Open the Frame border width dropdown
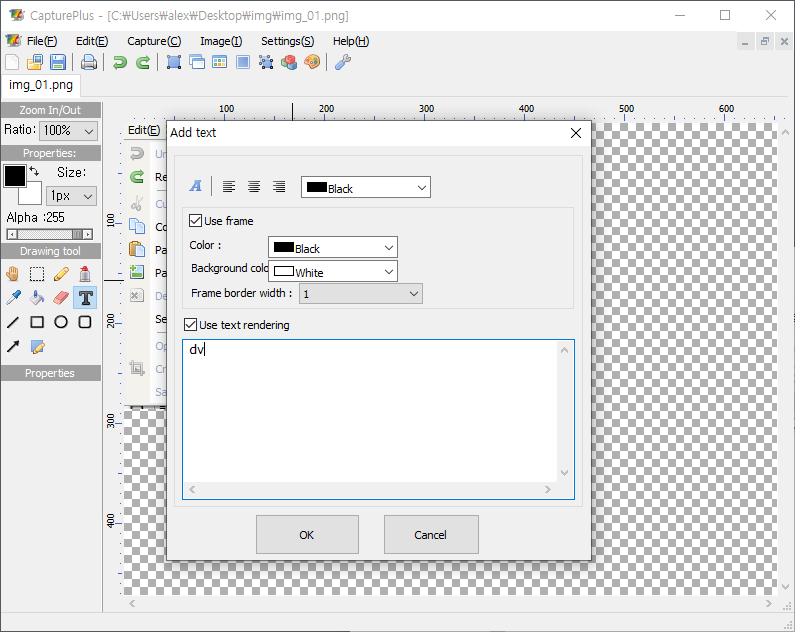The height and width of the screenshot is (632, 795). pos(360,294)
